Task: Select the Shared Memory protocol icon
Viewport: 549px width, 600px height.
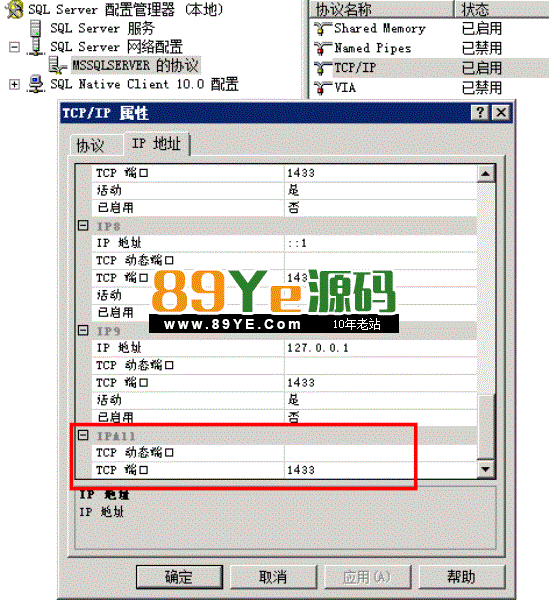Action: (323, 29)
